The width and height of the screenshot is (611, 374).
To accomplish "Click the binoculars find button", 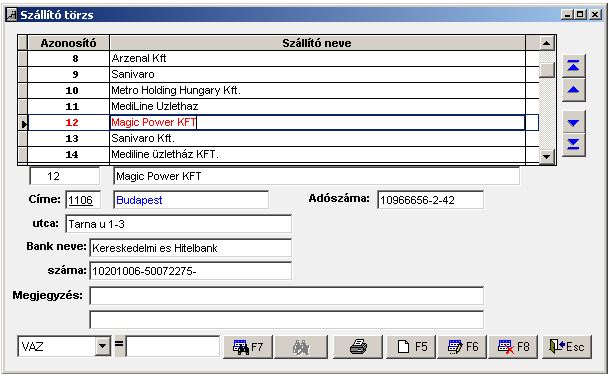I will 301,347.
